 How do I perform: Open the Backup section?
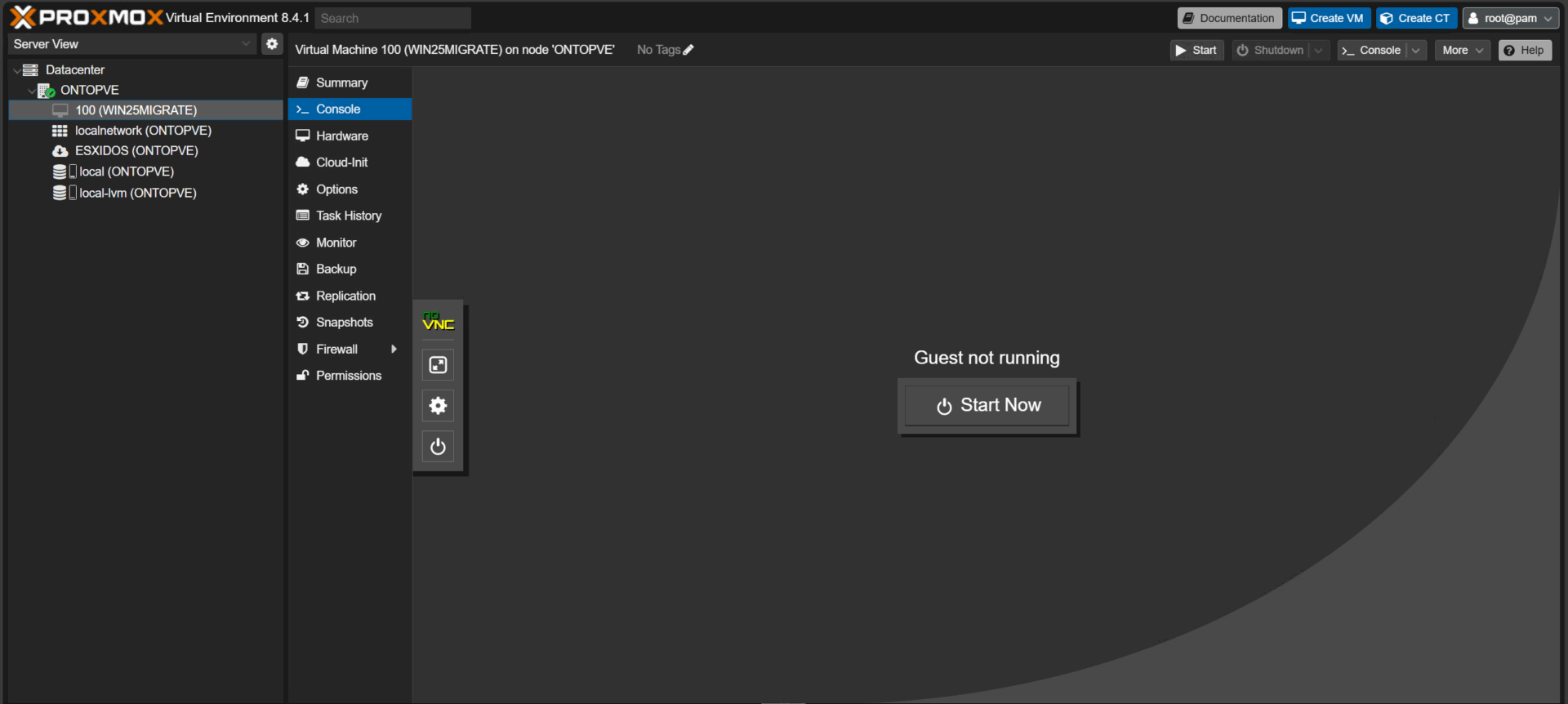click(x=350, y=269)
